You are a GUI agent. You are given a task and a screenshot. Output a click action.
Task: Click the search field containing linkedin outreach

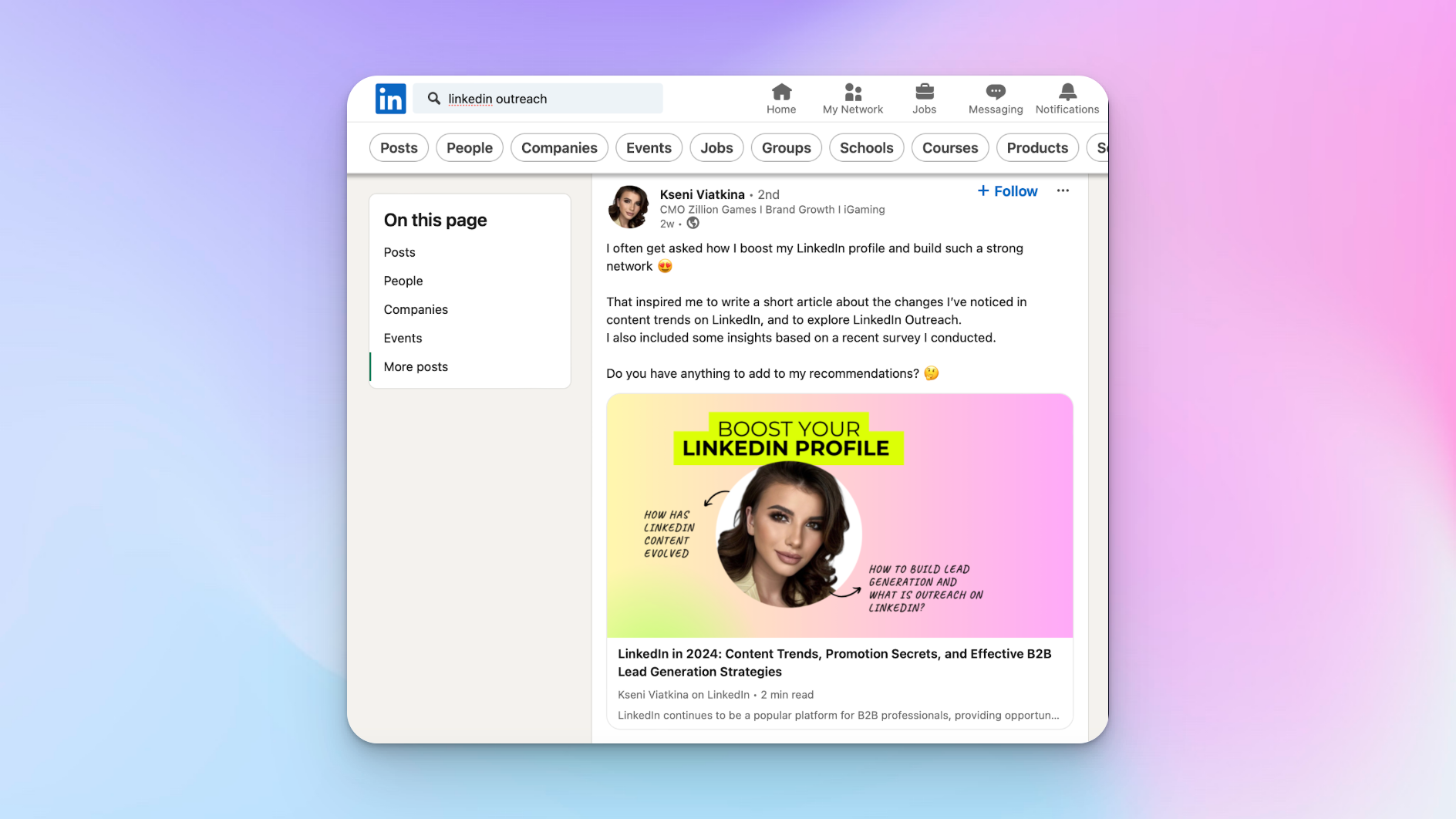pyautogui.click(x=538, y=99)
